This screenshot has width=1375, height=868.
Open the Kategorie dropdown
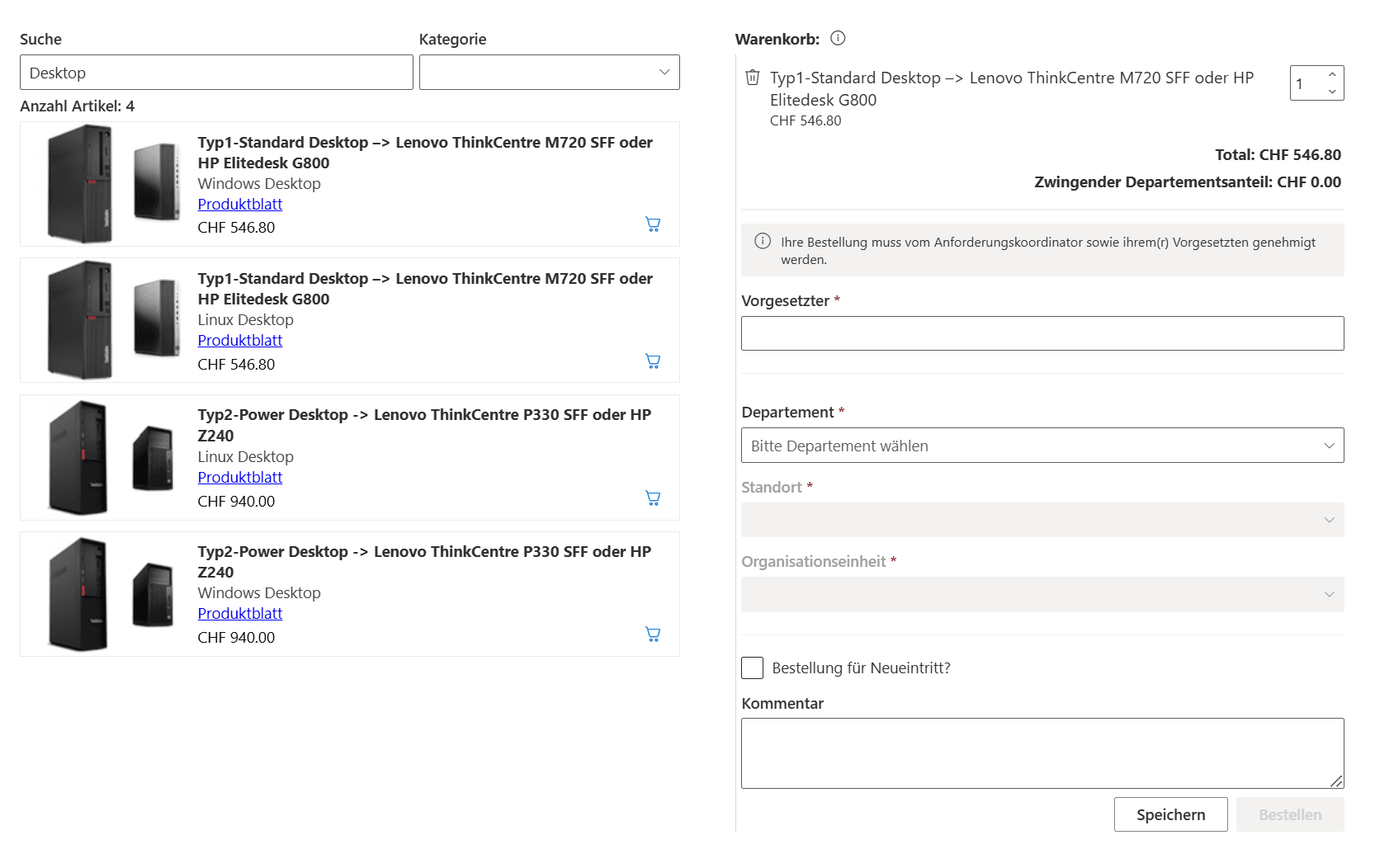(550, 73)
